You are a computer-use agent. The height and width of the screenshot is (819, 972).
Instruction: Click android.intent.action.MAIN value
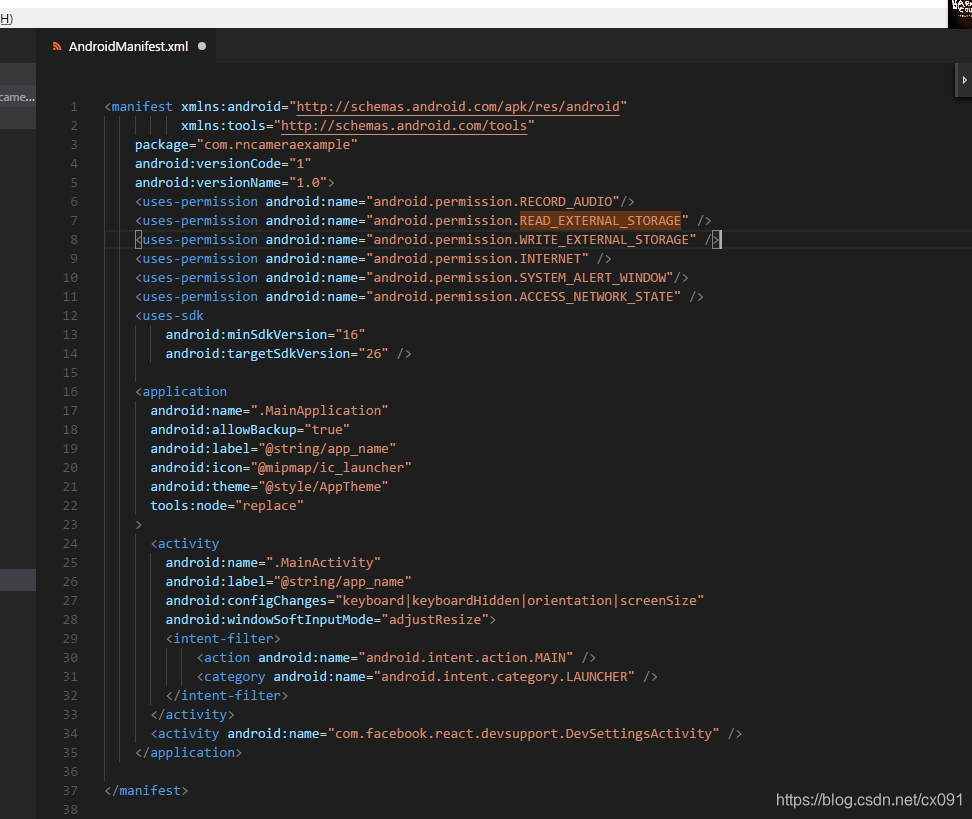(x=466, y=658)
